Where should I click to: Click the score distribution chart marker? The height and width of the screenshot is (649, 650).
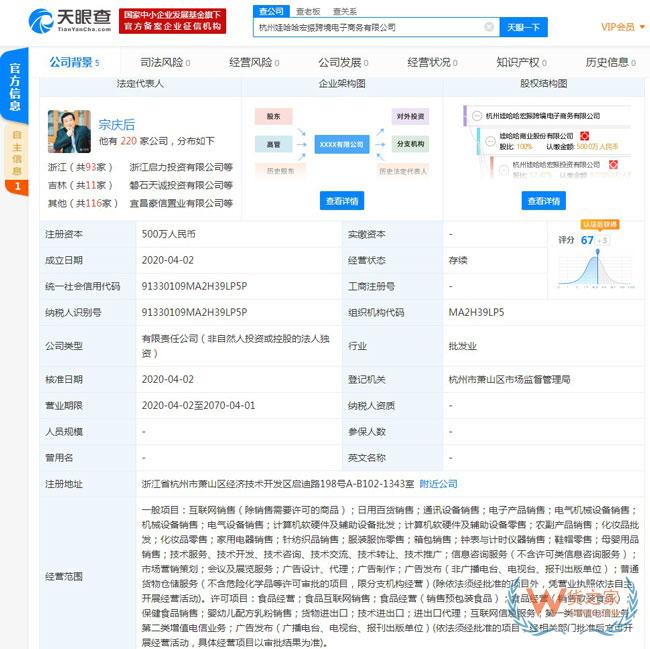(x=597, y=252)
